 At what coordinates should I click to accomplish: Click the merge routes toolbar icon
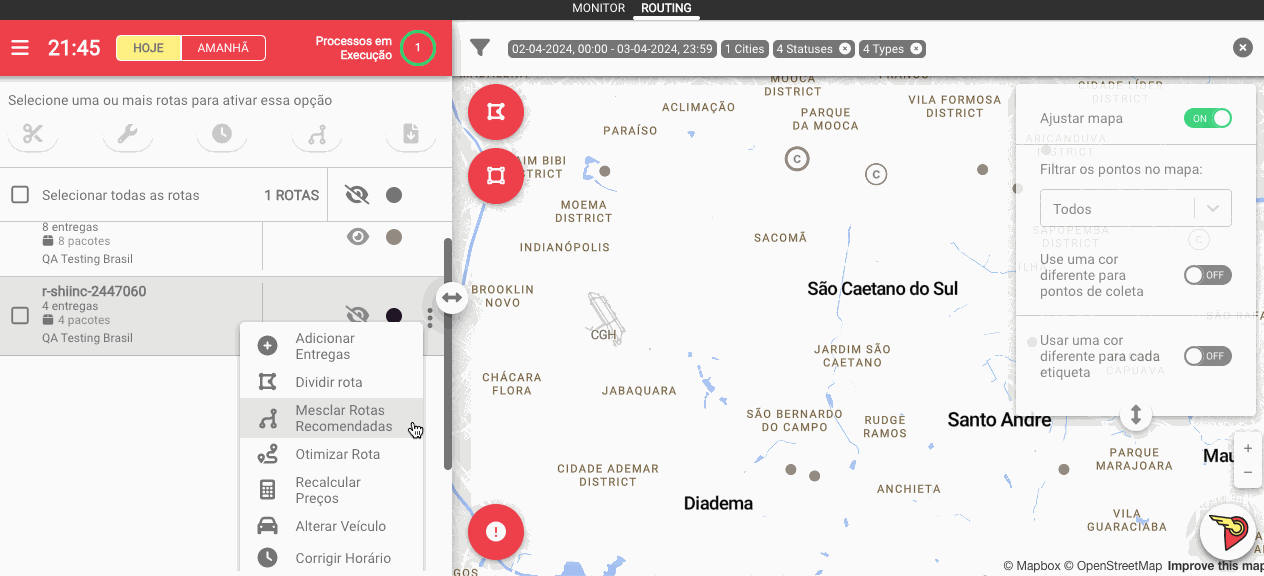(x=317, y=134)
